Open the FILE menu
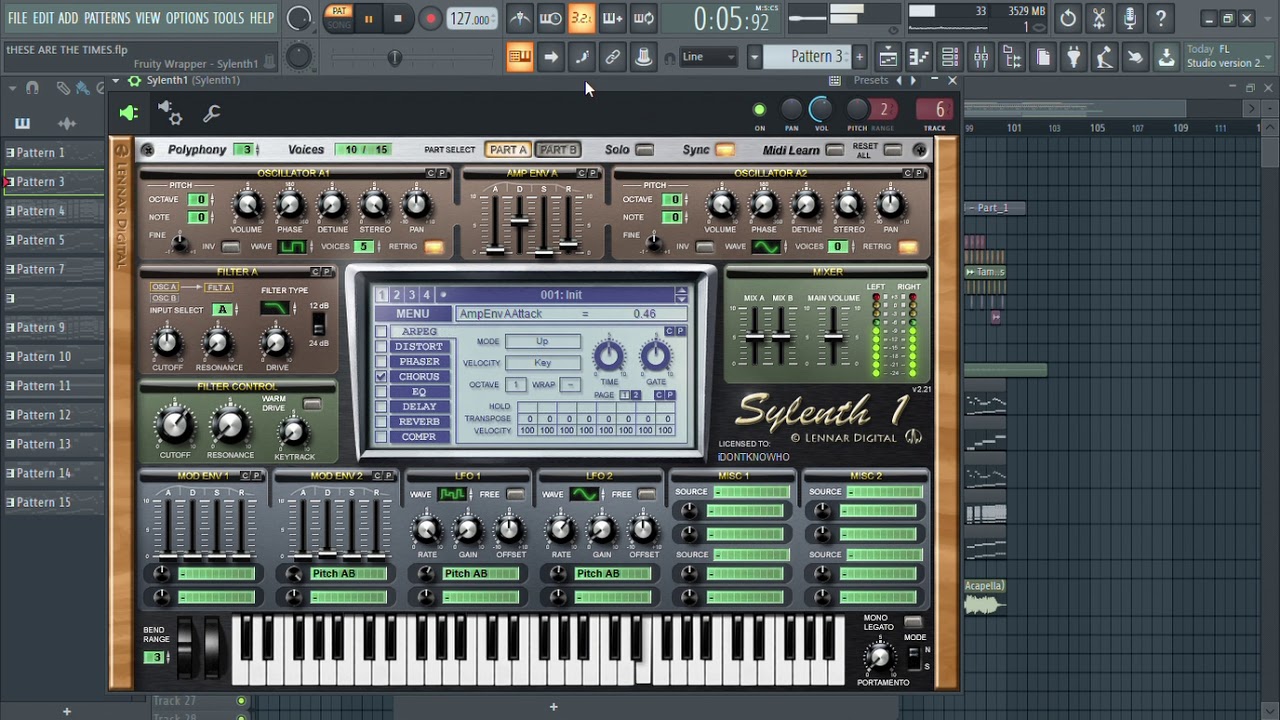Screen dimensions: 1280x720 [17, 18]
